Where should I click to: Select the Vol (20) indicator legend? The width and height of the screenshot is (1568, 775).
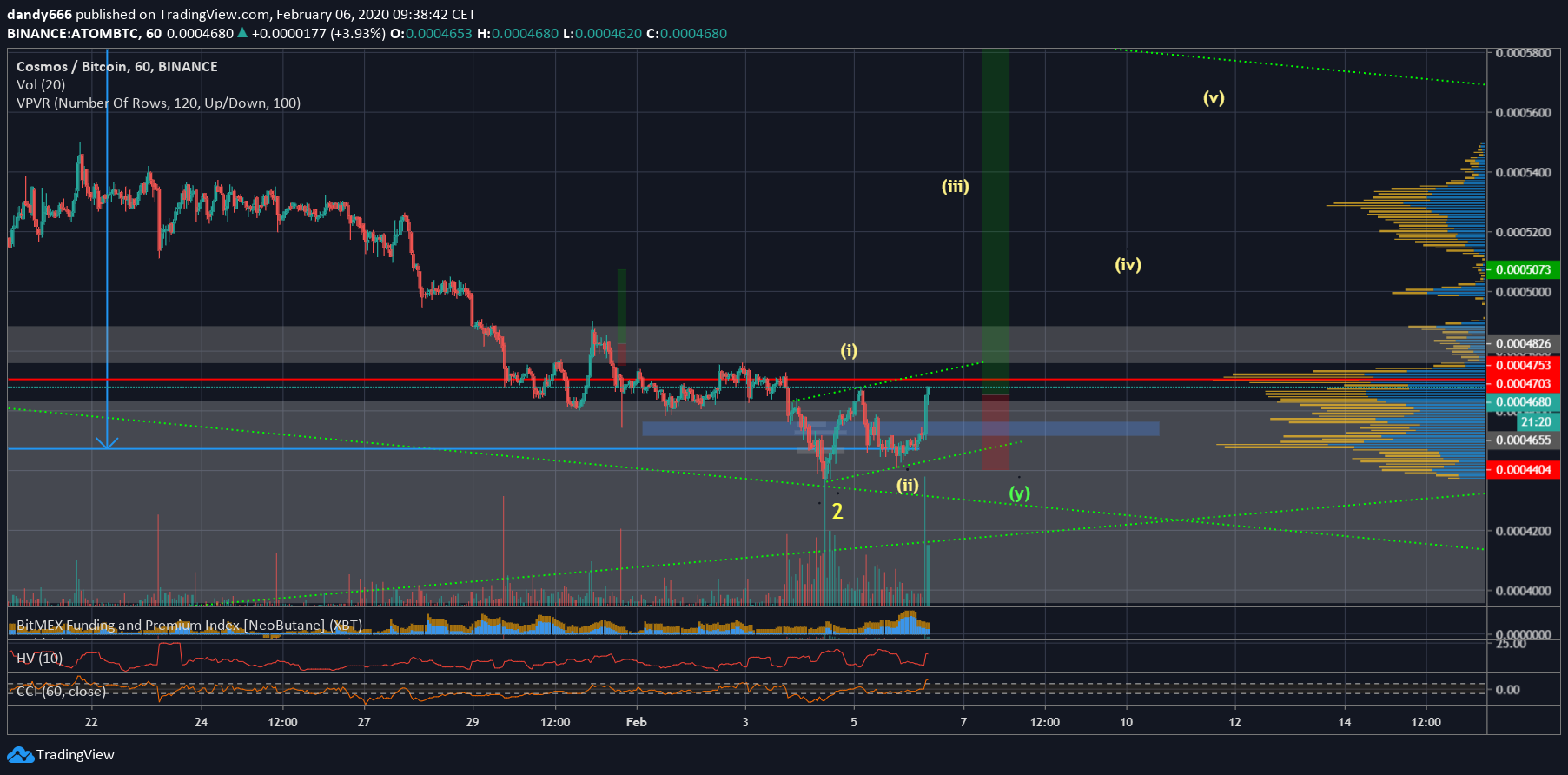point(41,84)
